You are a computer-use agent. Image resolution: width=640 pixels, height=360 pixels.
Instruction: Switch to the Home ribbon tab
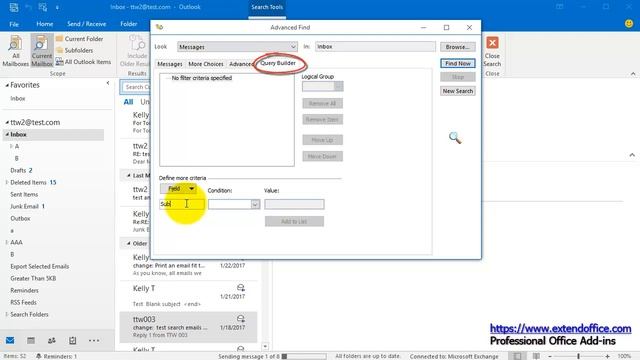pos(44,24)
